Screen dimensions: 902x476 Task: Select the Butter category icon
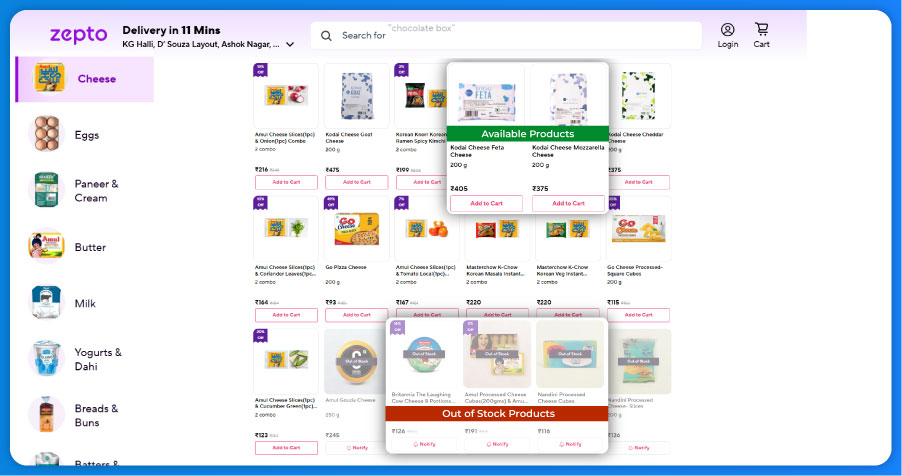click(46, 247)
